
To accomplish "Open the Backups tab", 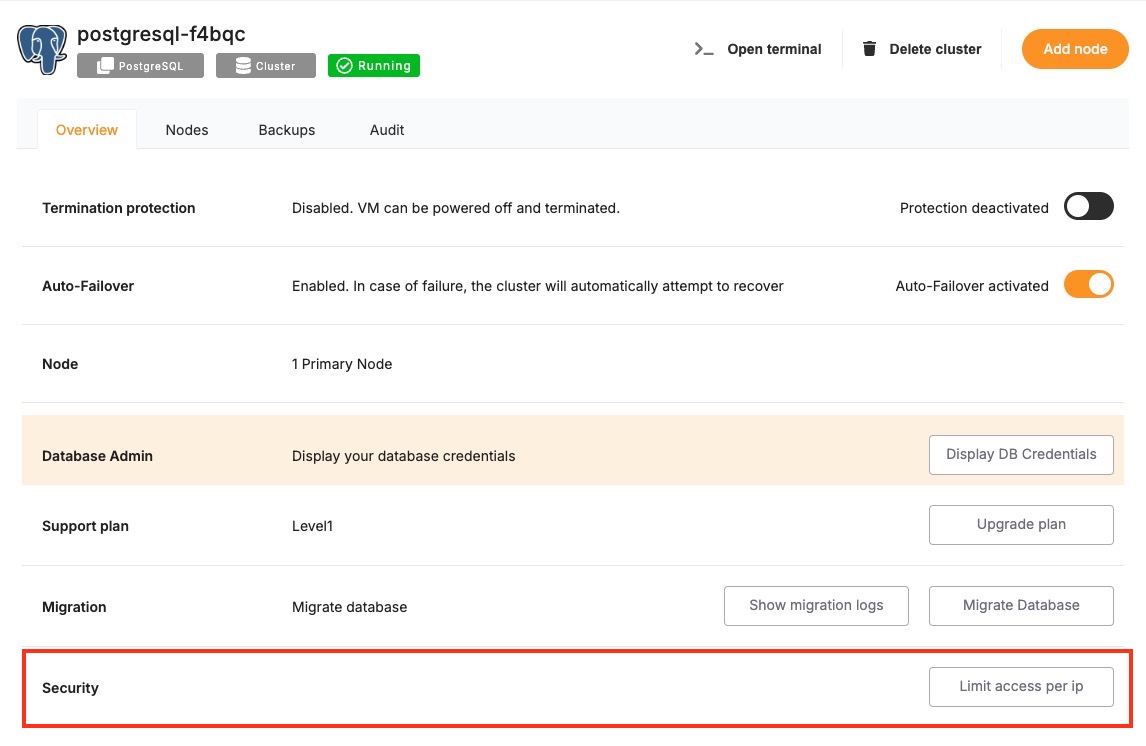I will 287,130.
